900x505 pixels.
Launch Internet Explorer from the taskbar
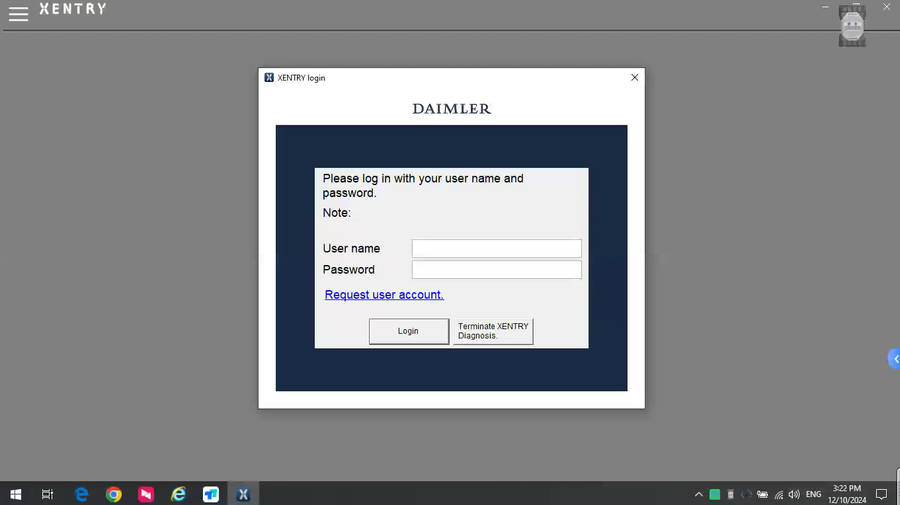[x=179, y=494]
